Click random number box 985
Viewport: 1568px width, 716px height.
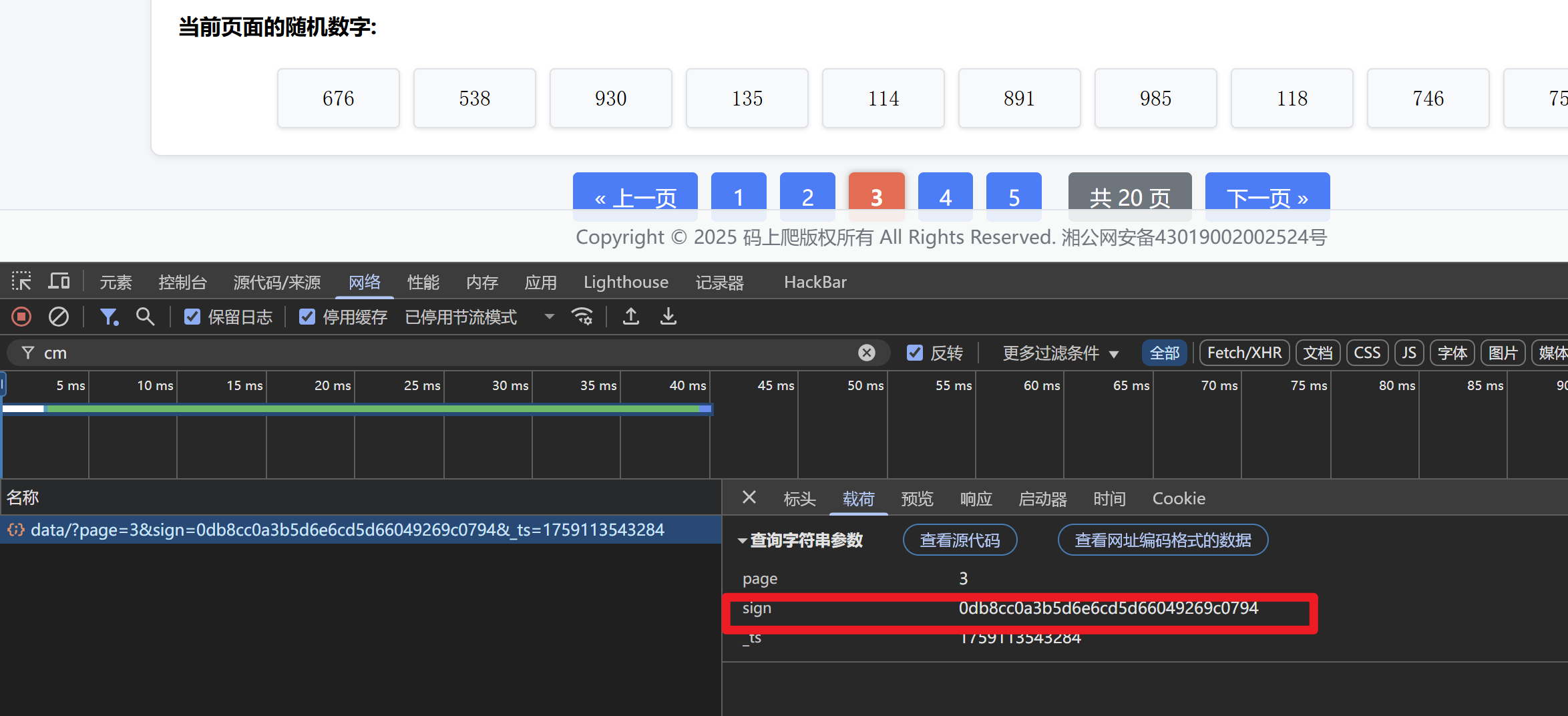click(1156, 98)
